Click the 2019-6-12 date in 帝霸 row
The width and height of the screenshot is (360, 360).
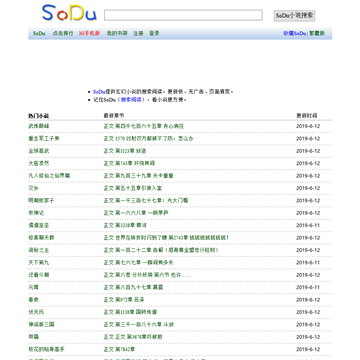308,337
